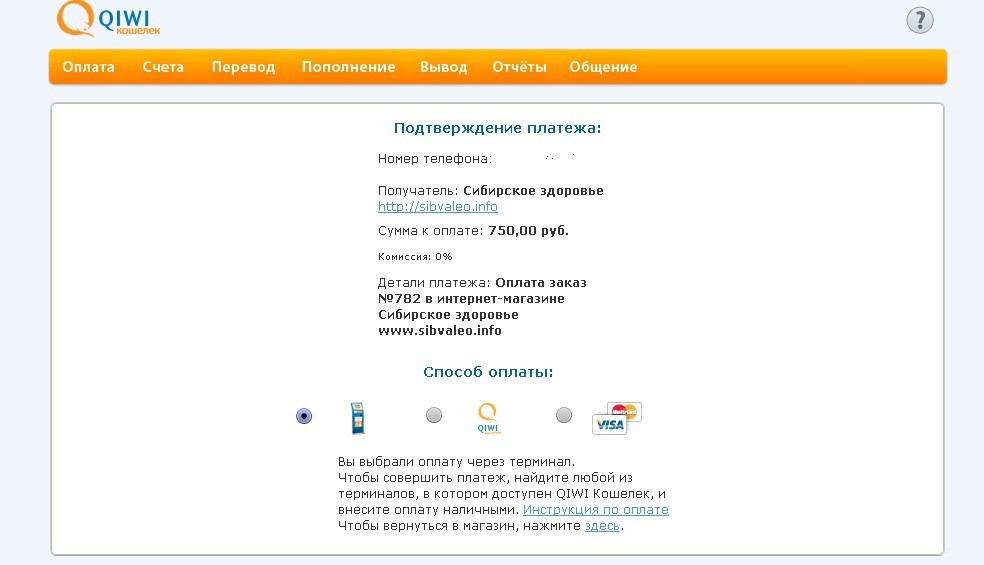
Task: Click the Вы выбрали оплату через терминал text
Action: [x=456, y=461]
